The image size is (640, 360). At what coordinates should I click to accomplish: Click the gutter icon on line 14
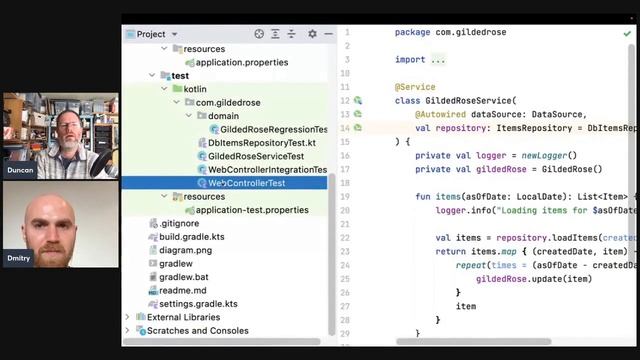[x=358, y=128]
